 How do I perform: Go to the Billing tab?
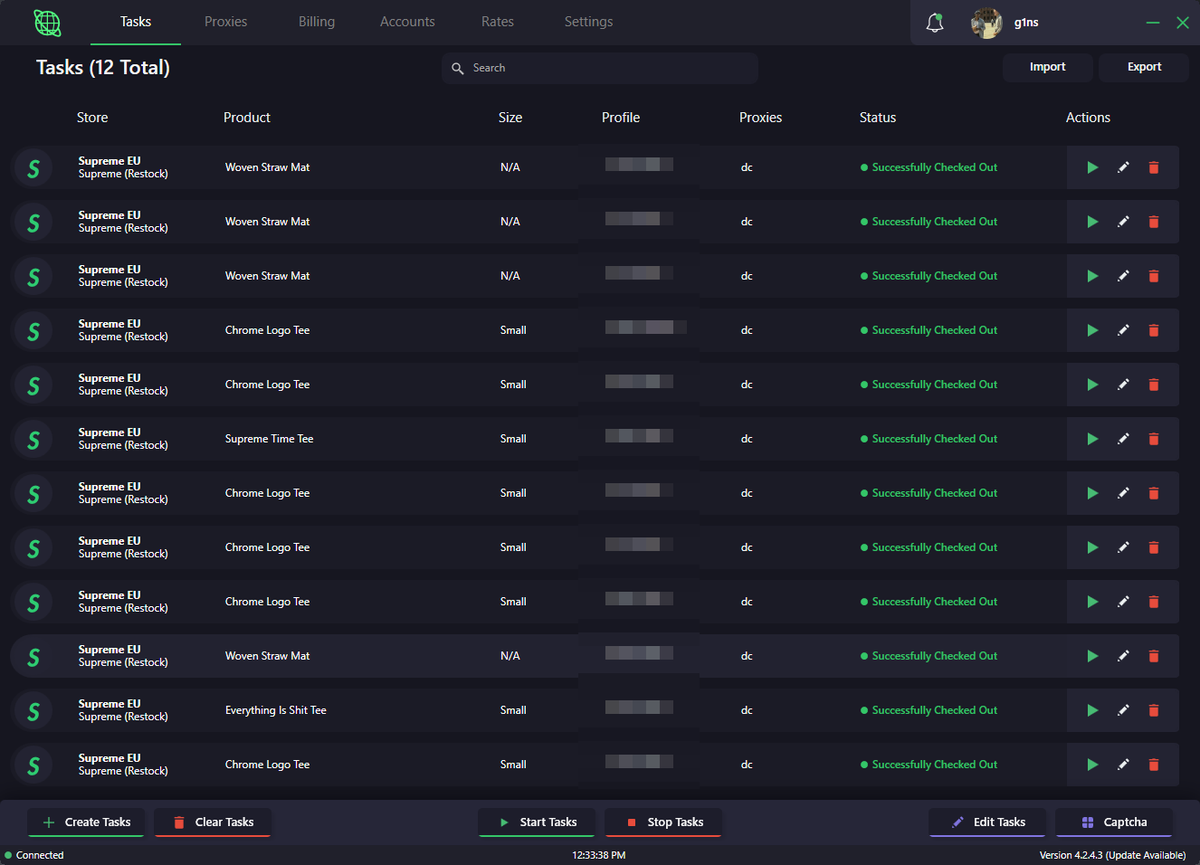[316, 22]
